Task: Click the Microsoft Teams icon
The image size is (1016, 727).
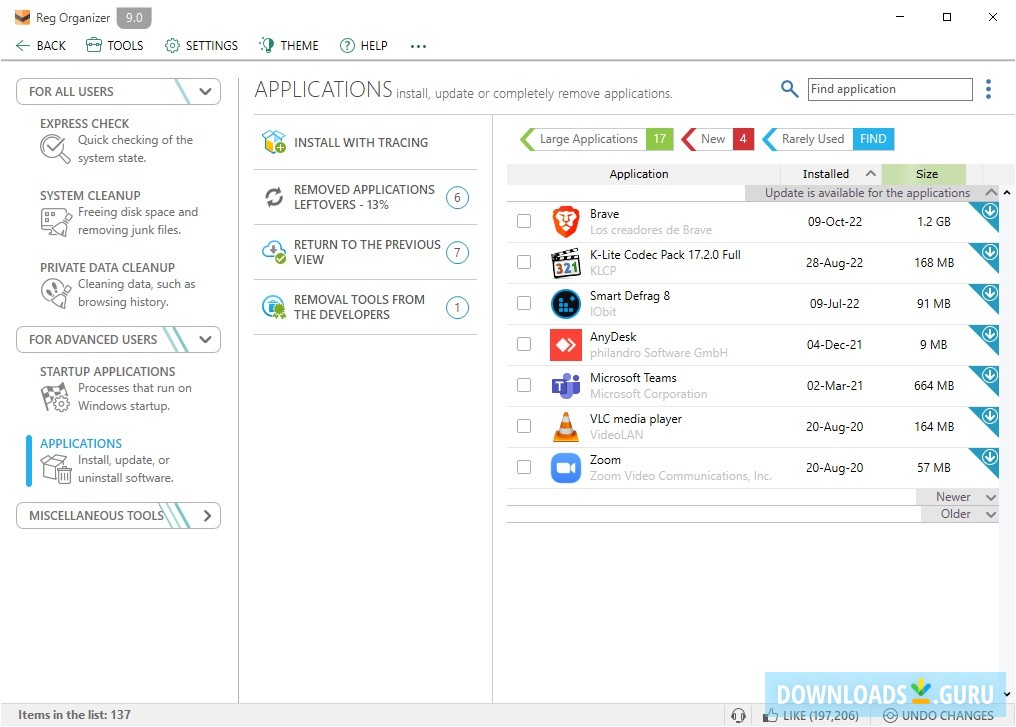Action: click(x=566, y=386)
